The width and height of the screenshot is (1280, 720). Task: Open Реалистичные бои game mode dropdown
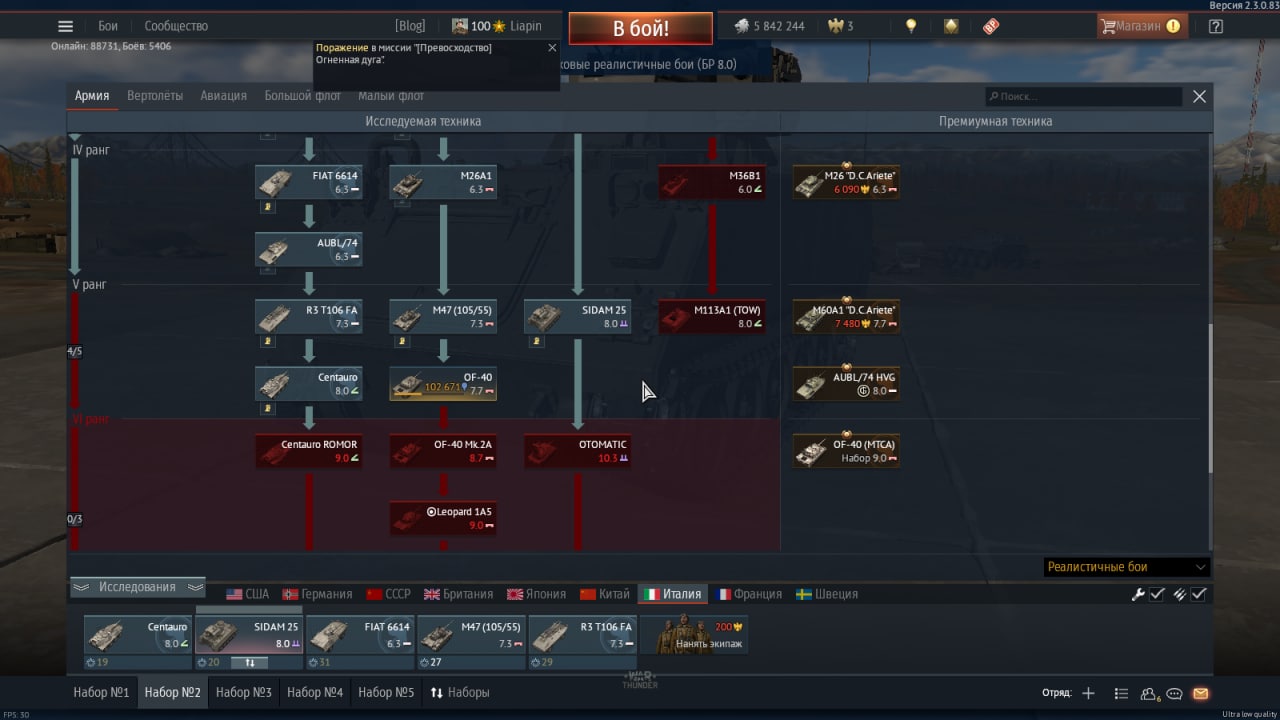click(x=1126, y=567)
